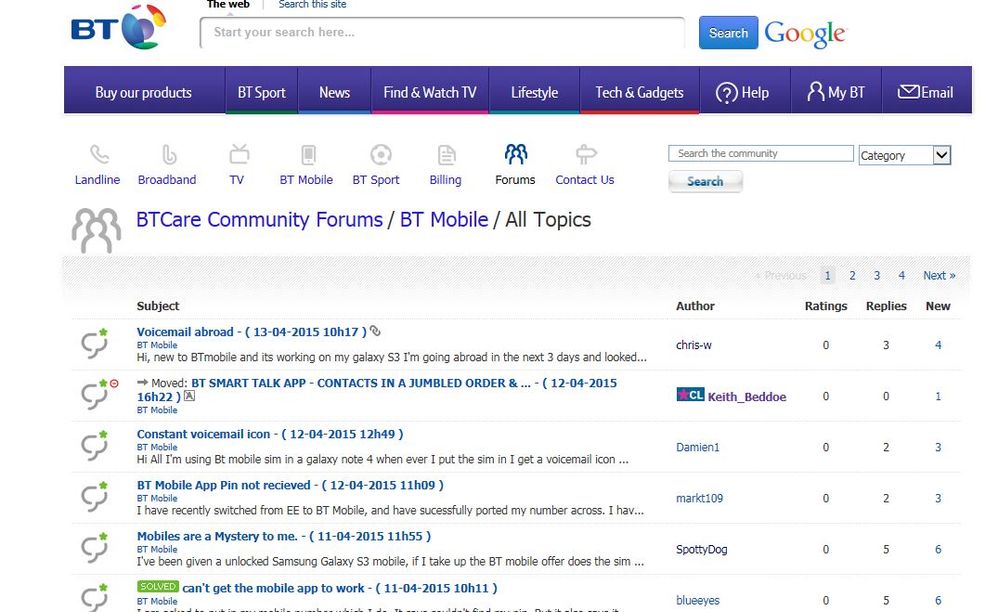Image resolution: width=998 pixels, height=612 pixels.
Task: Open the BT Mobile phone icon
Action: pos(308,155)
